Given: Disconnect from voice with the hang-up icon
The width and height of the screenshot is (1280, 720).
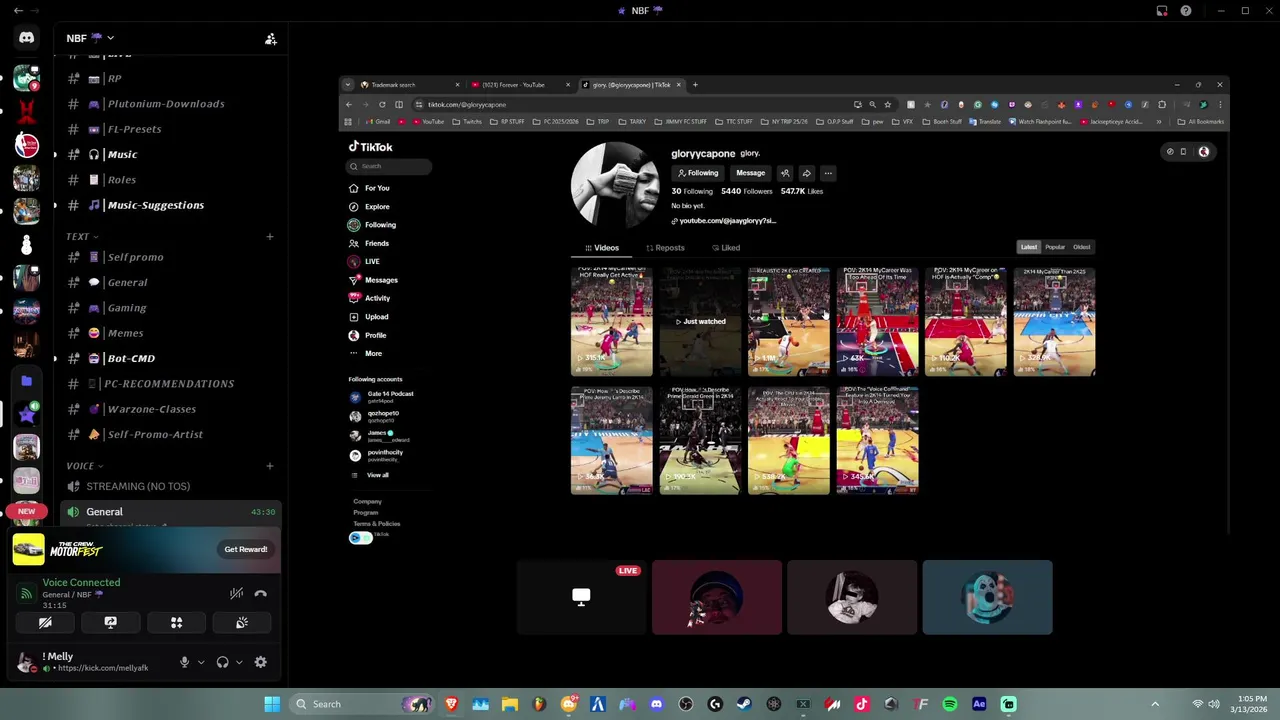Looking at the screenshot, I should [261, 593].
